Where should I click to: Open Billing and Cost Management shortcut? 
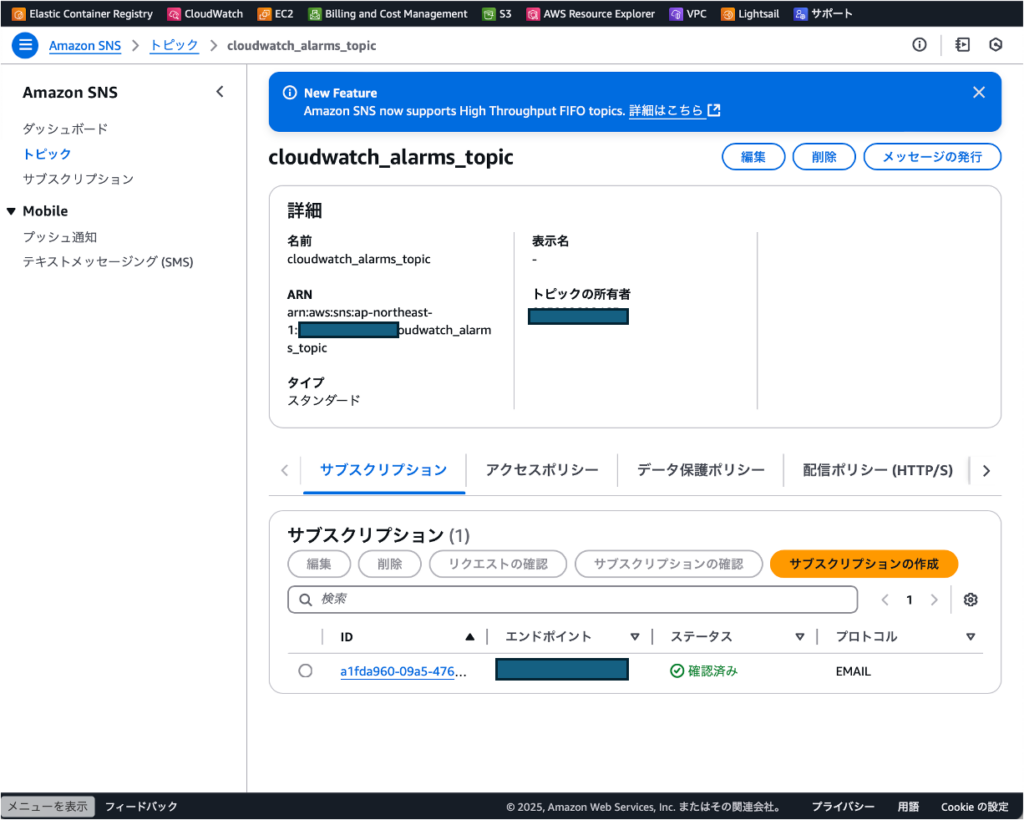tap(388, 14)
